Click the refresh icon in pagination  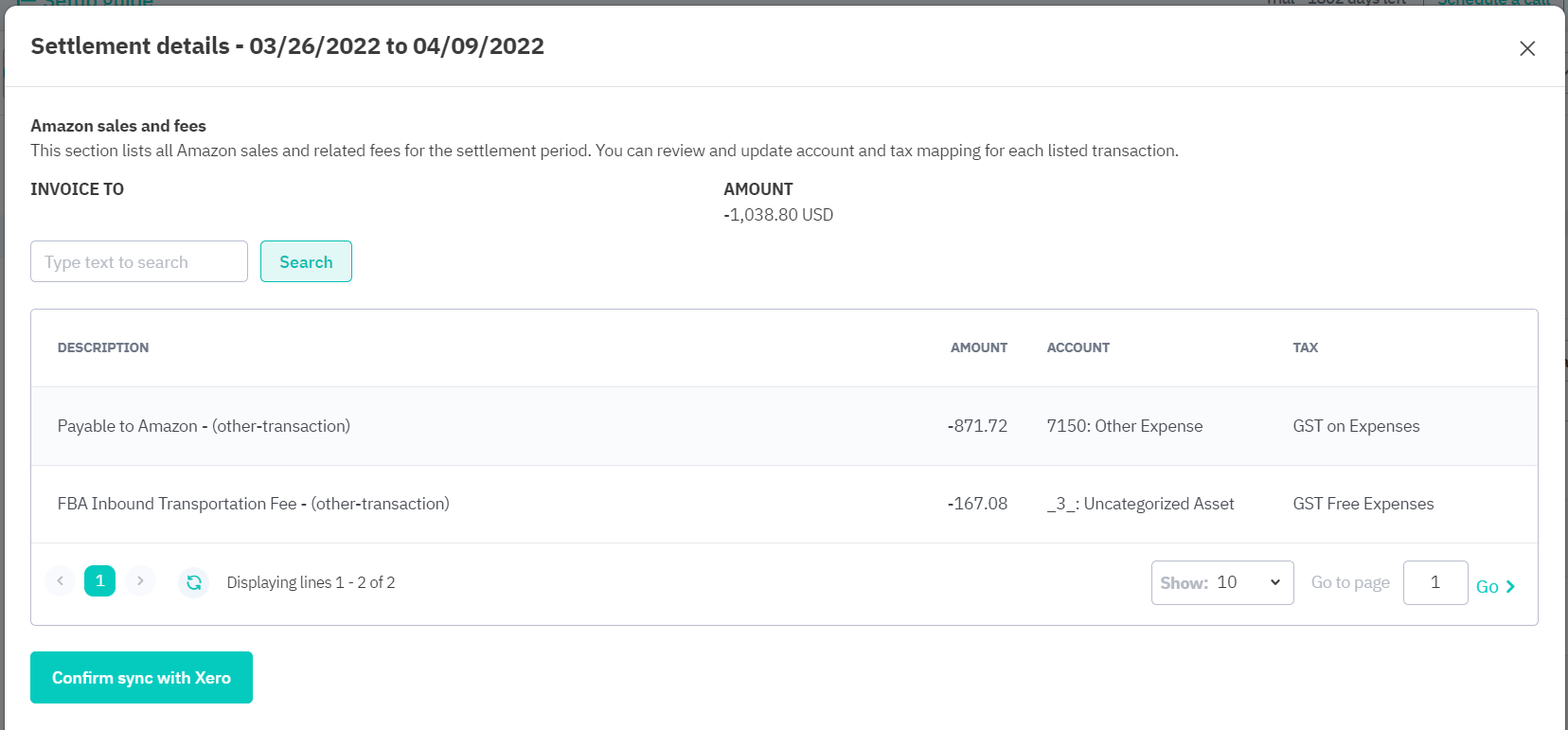194,582
